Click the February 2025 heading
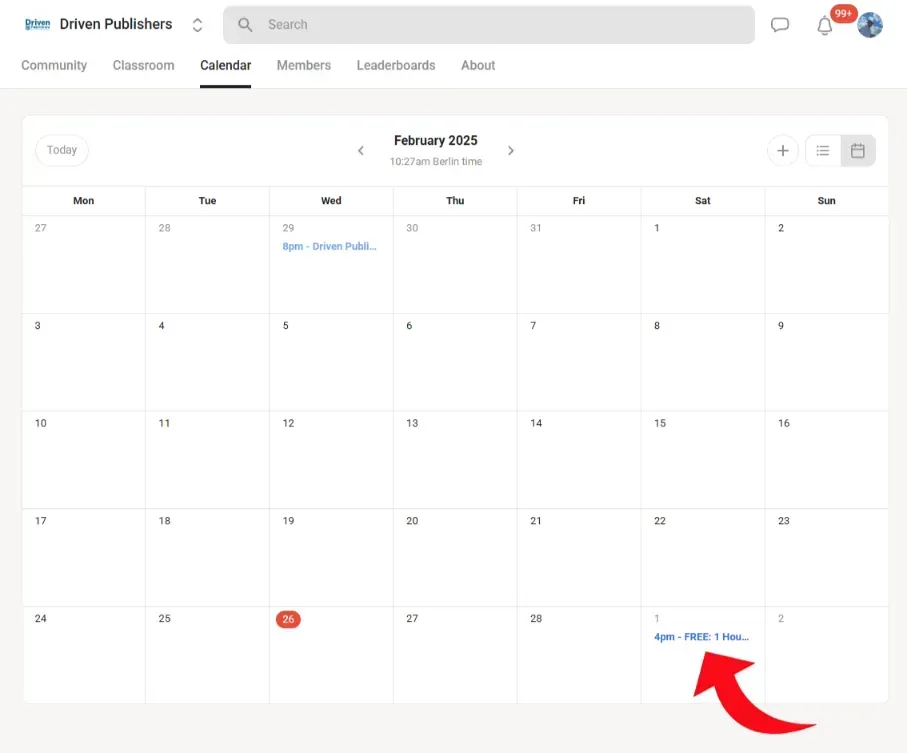This screenshot has width=907, height=753. 436,141
